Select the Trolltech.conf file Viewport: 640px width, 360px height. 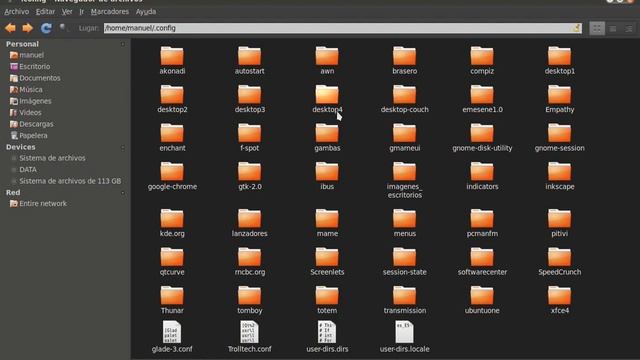(x=249, y=337)
